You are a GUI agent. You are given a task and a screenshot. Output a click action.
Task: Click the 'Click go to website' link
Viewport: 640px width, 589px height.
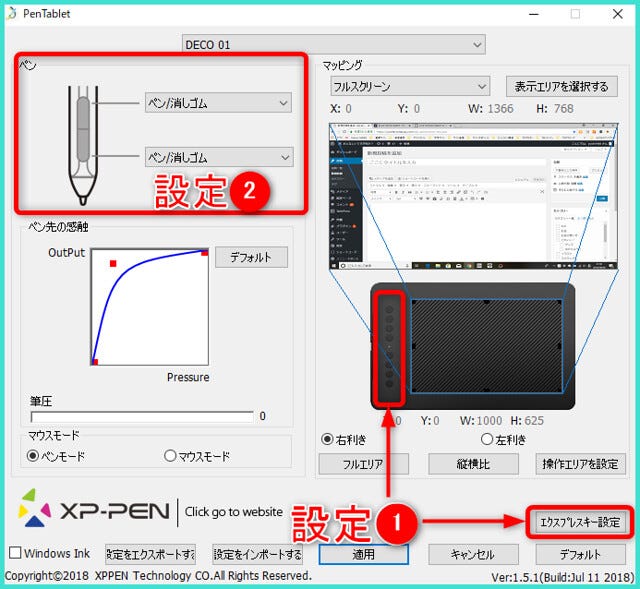click(234, 512)
